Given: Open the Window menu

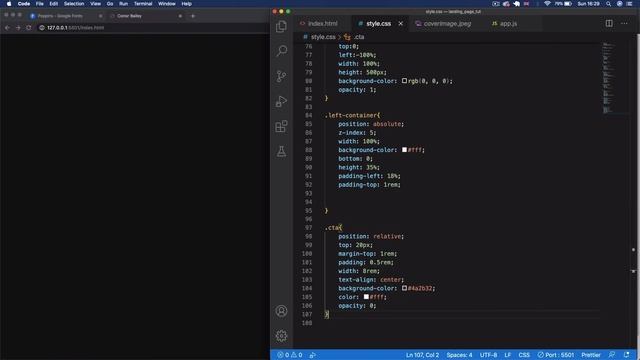Looking at the screenshot, I should pos(167,4).
